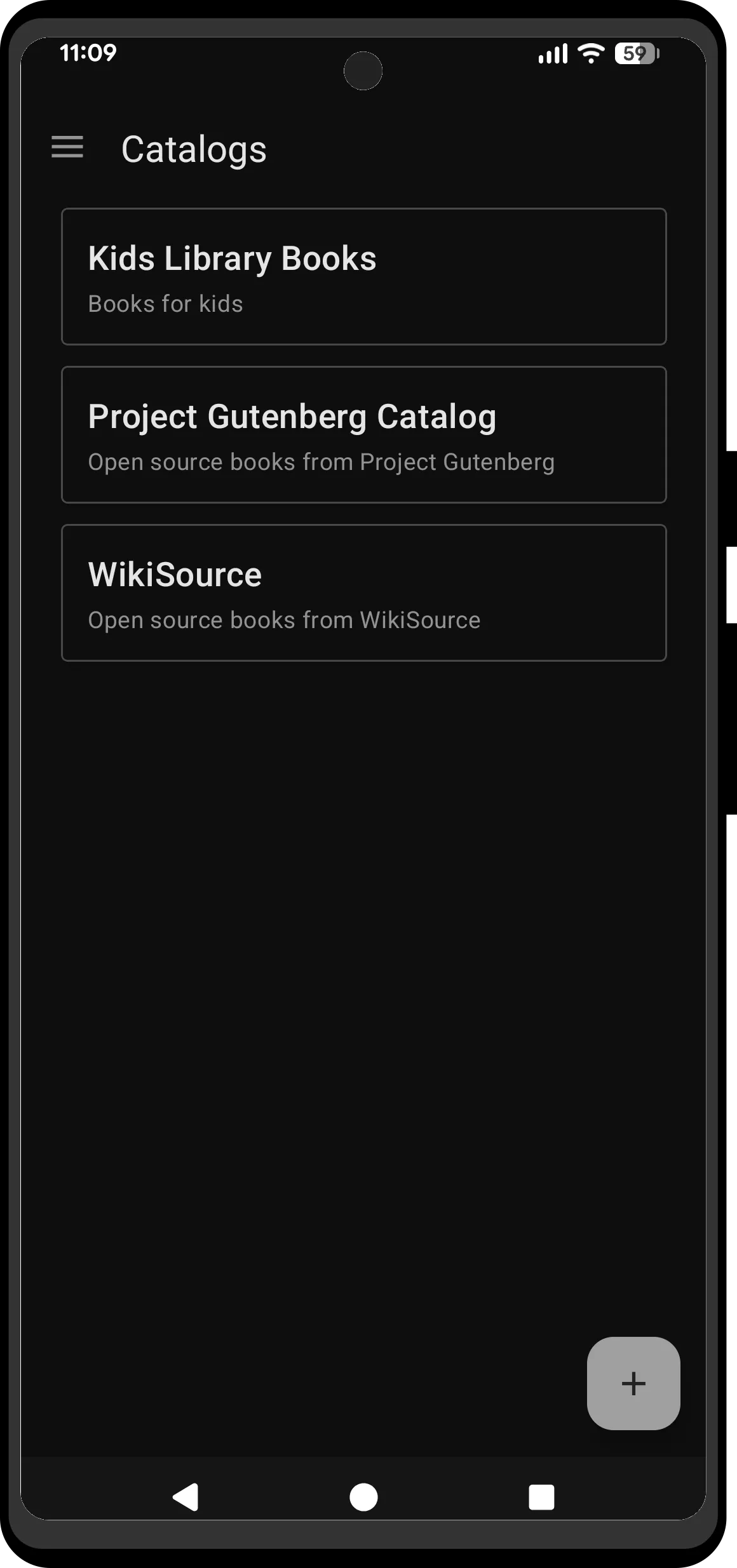Click 'Open source books from Project Gutenberg' text
Screen dimensions: 737x1568
[321, 462]
